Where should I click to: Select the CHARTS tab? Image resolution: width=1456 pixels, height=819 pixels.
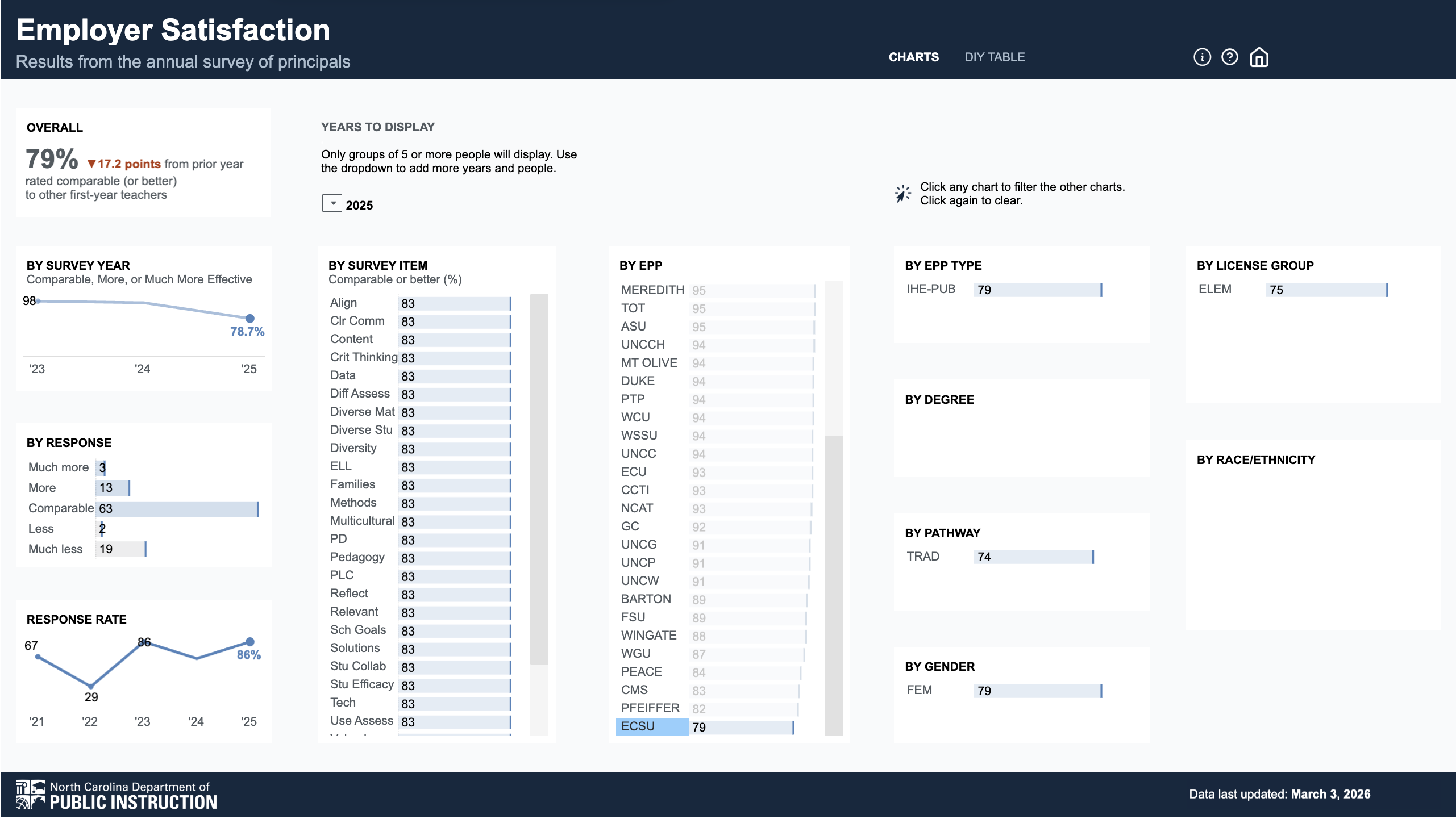[x=913, y=57]
